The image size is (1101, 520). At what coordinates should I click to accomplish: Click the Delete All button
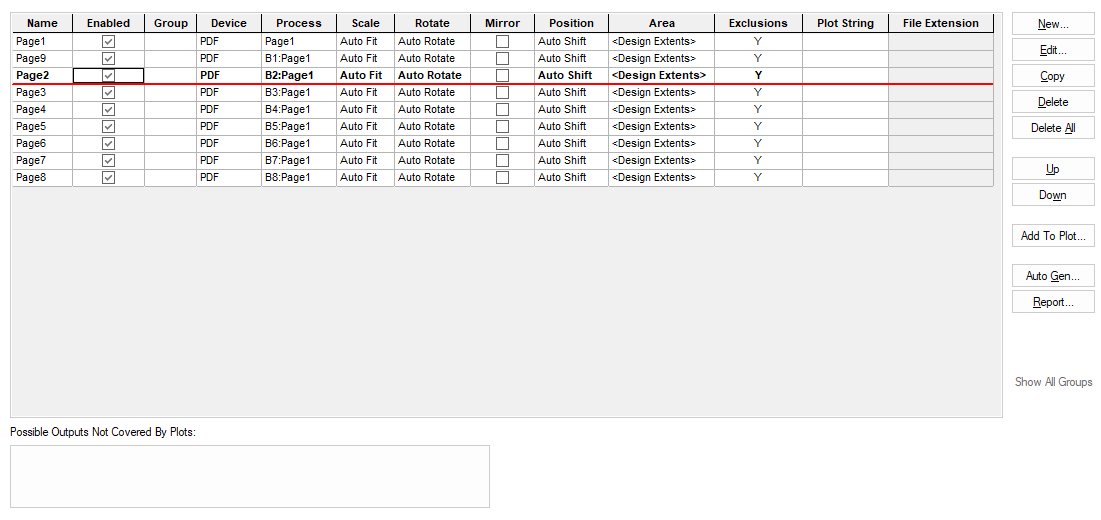(x=1053, y=128)
